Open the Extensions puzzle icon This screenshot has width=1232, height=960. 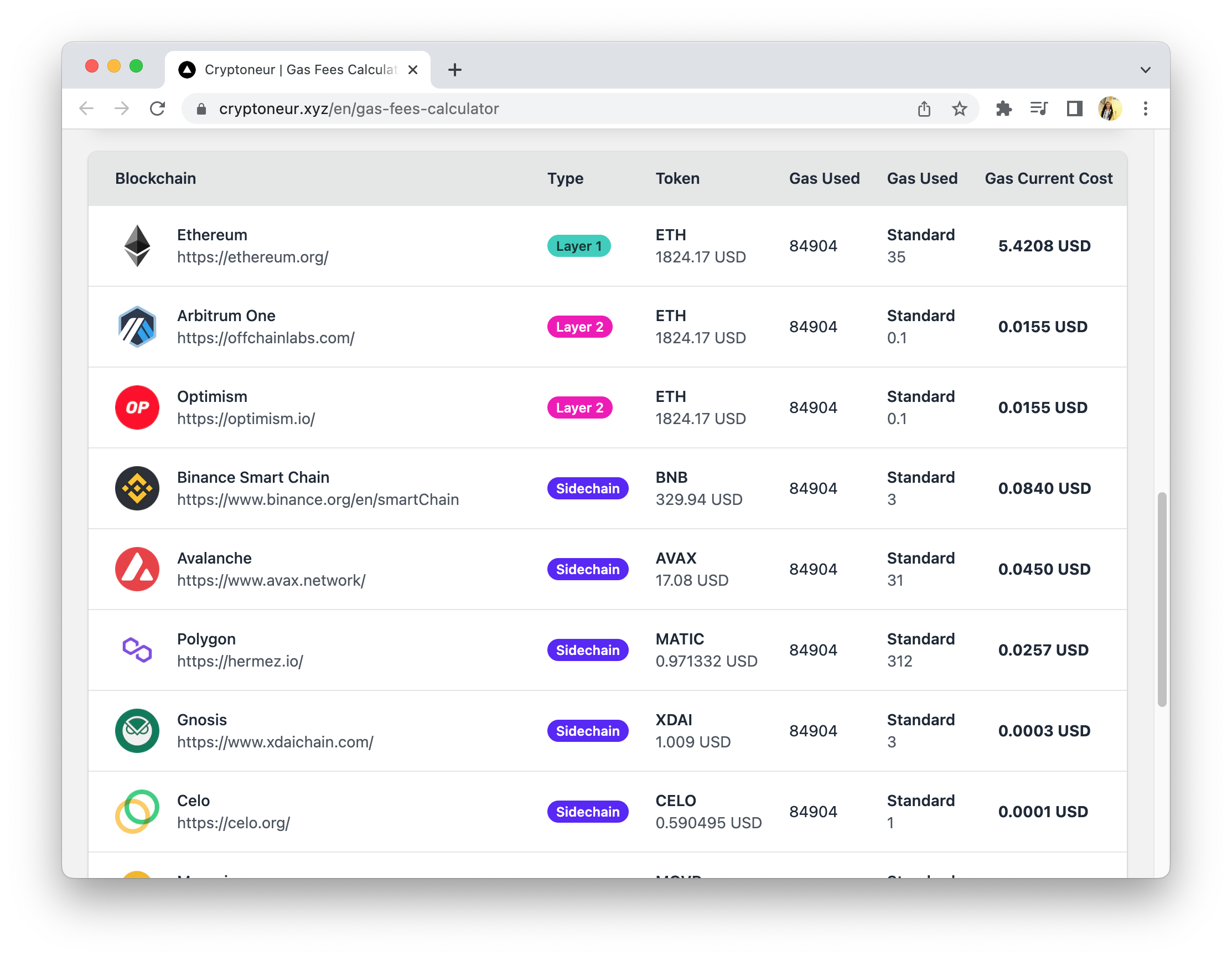(x=1003, y=109)
